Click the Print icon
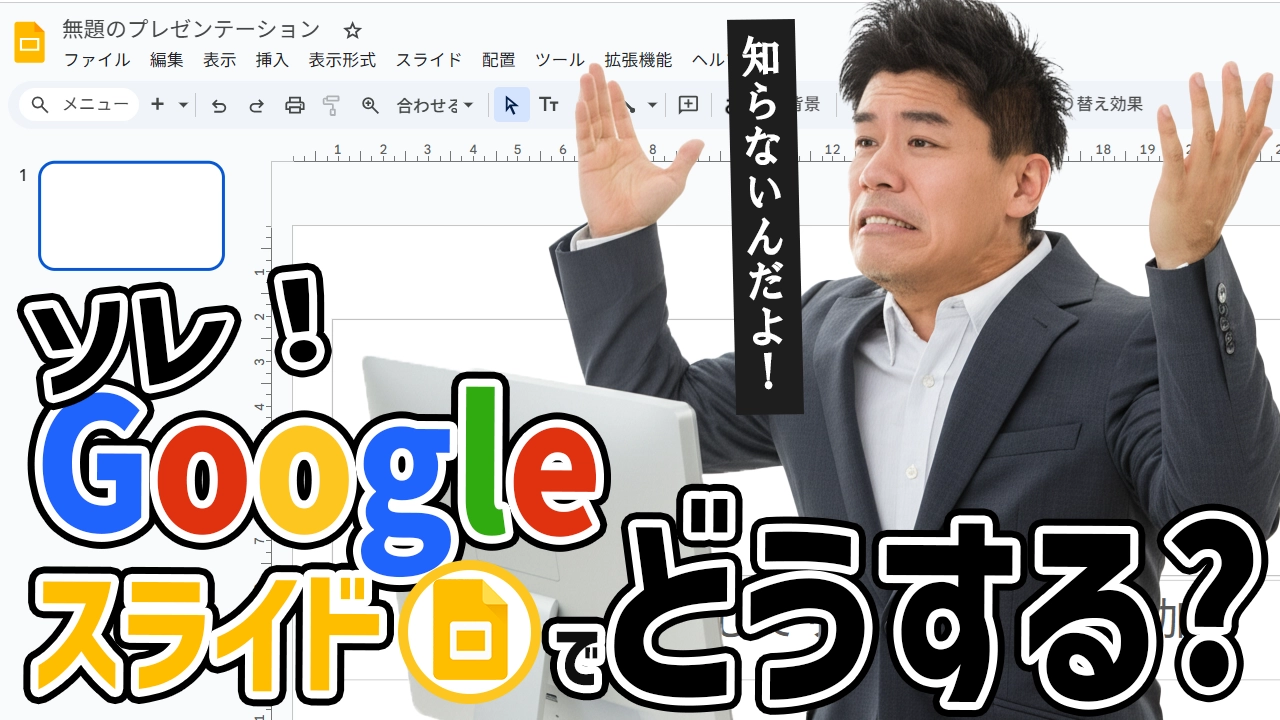This screenshot has width=1280, height=720. 294,105
